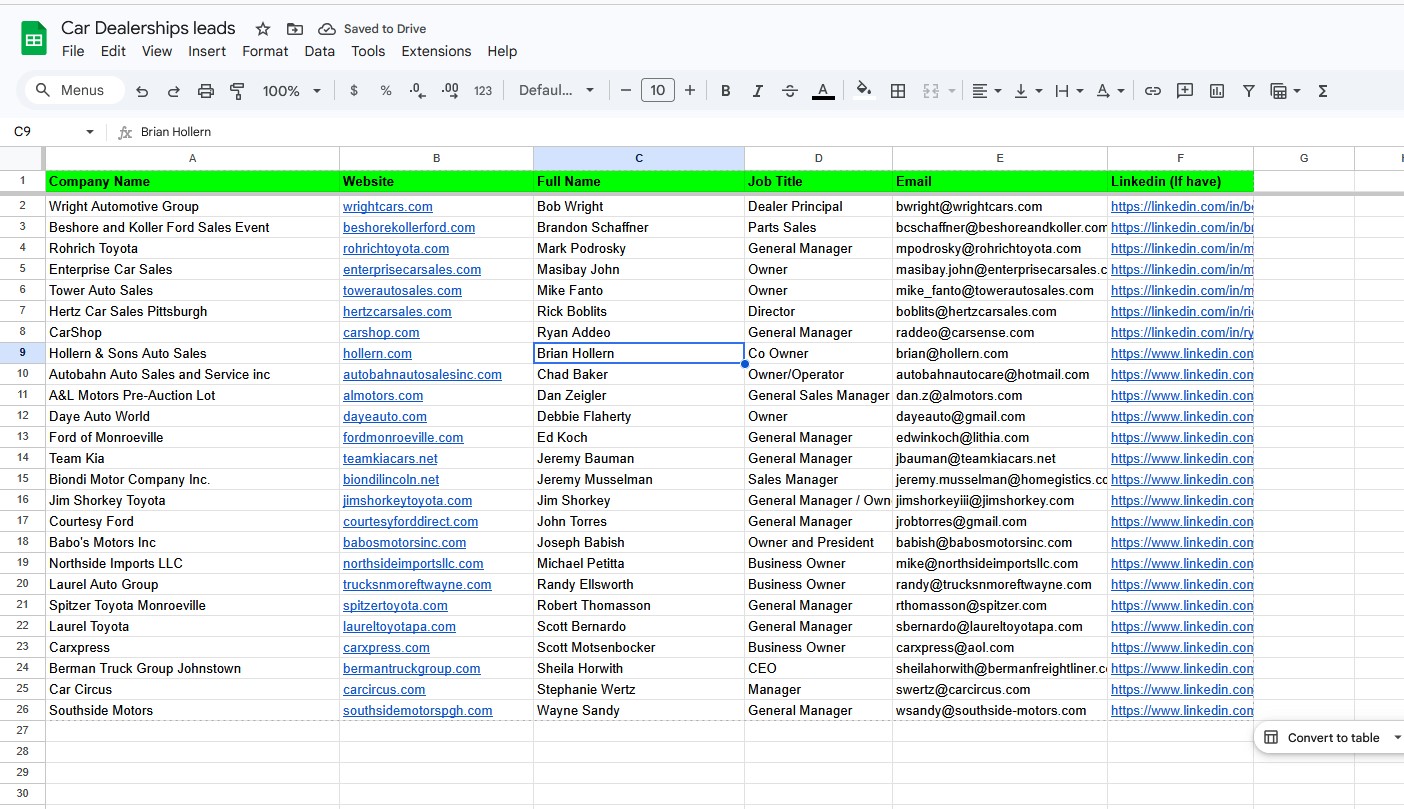The height and width of the screenshot is (809, 1404).
Task: Open the fill color picker
Action: click(x=865, y=91)
